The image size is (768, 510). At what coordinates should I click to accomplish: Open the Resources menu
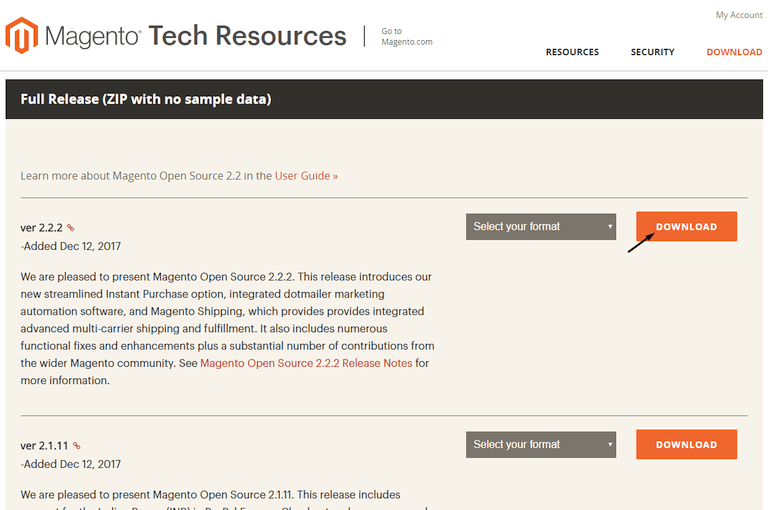click(x=572, y=52)
